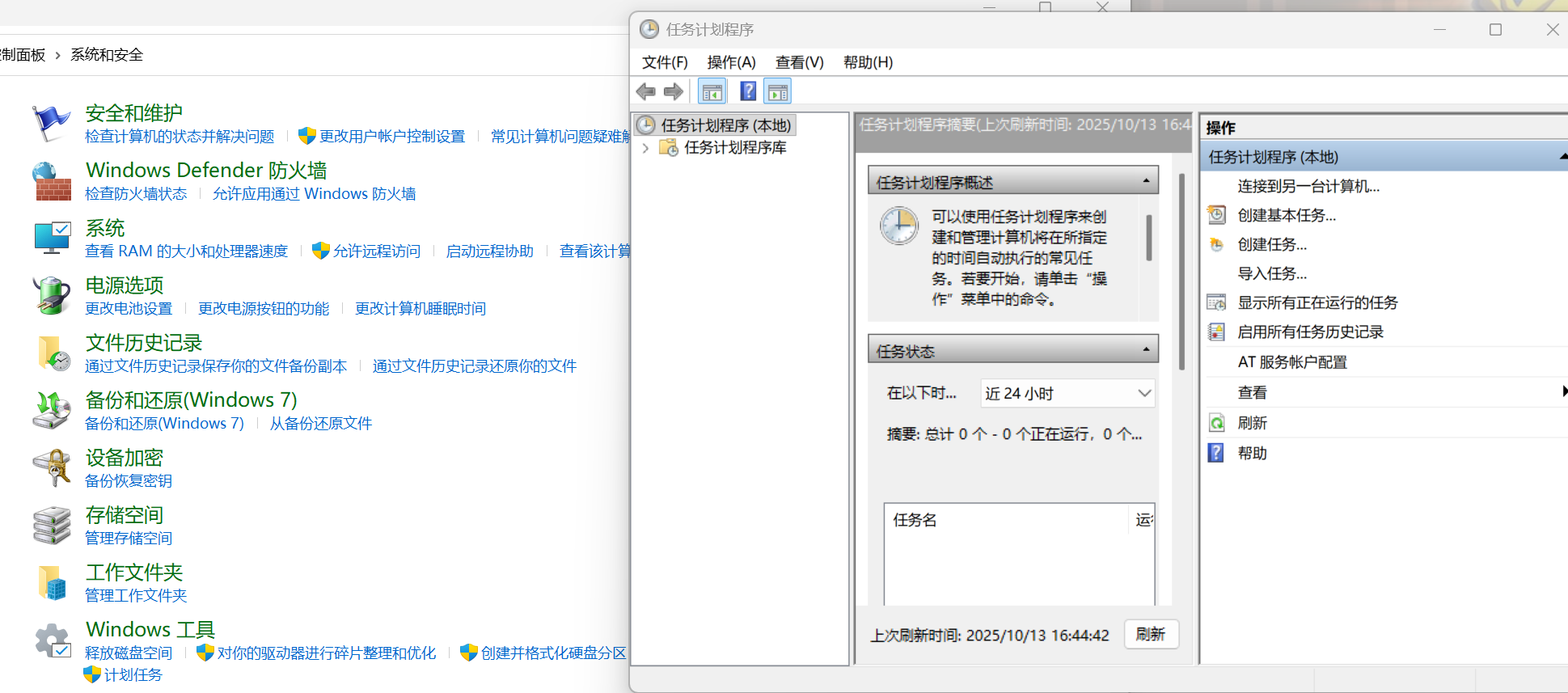
Task: Click the icon beside 启用所有任务历史记录
Action: point(1217,332)
